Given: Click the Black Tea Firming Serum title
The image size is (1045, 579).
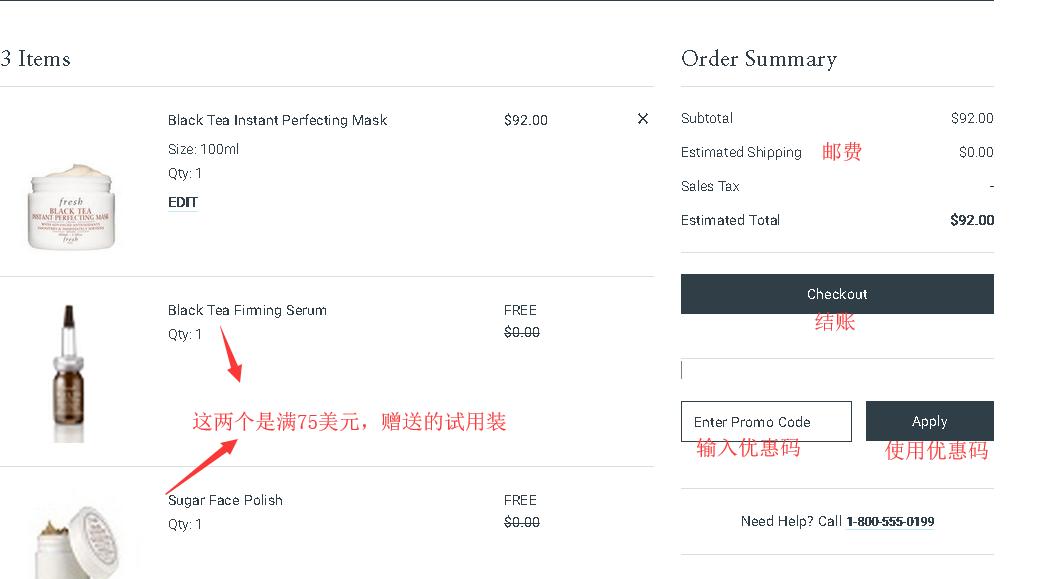Looking at the screenshot, I should (x=247, y=310).
